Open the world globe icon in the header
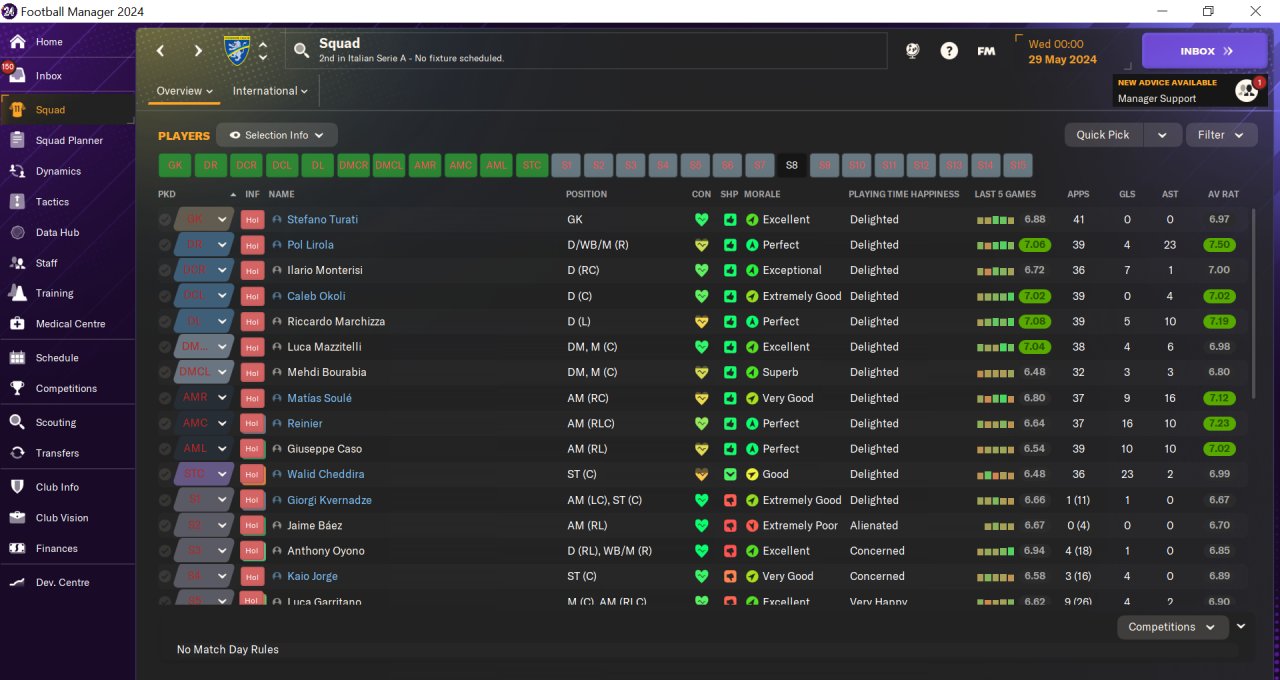Viewport: 1280px width, 680px height. (913, 51)
